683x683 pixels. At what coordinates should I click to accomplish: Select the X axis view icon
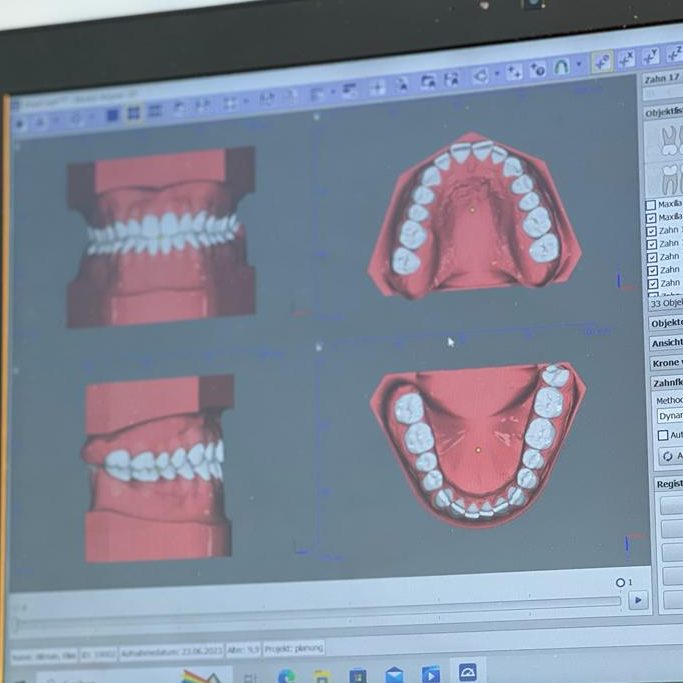(x=626, y=59)
